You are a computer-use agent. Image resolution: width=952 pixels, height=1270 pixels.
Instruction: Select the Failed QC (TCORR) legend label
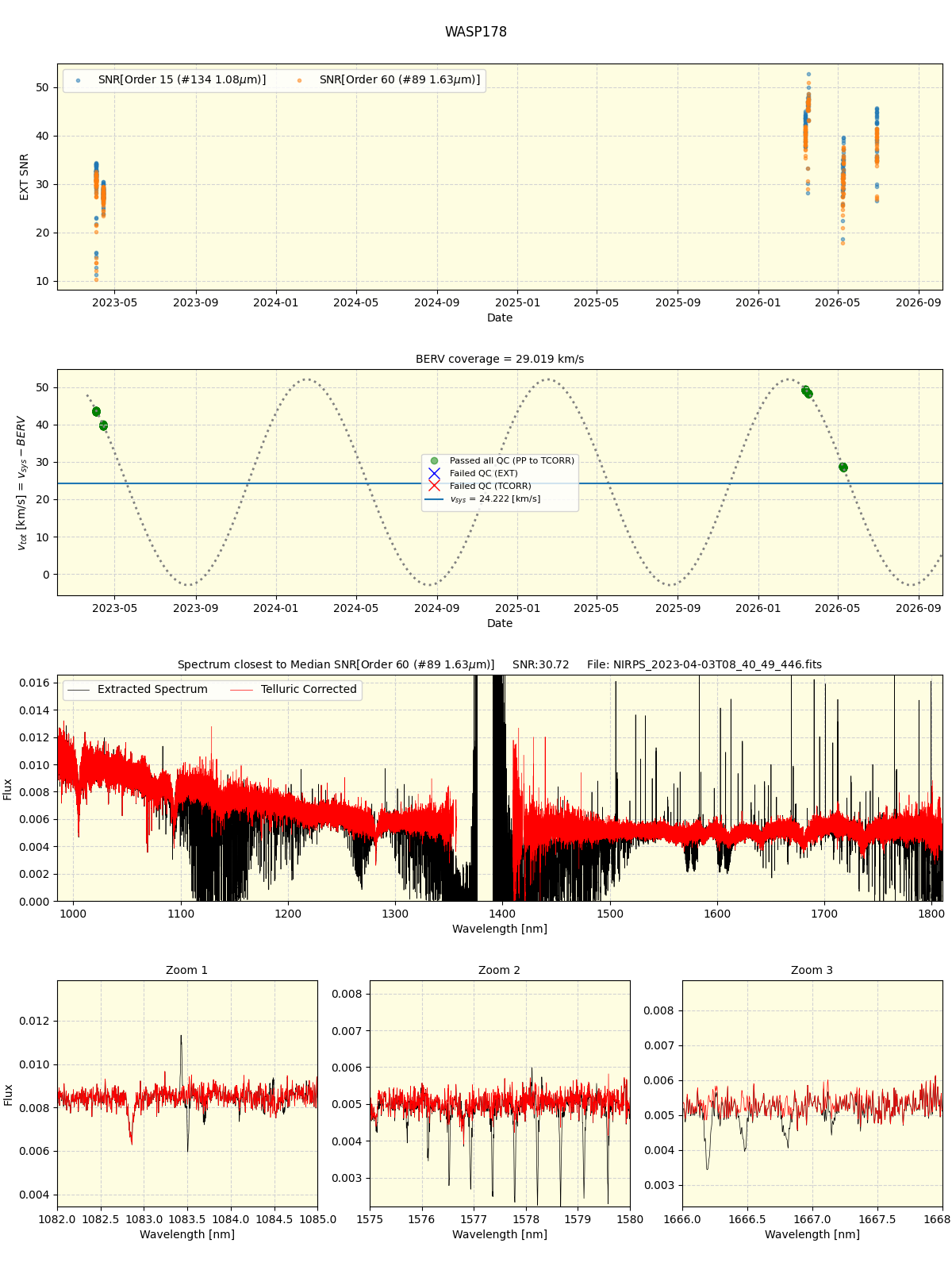point(490,486)
